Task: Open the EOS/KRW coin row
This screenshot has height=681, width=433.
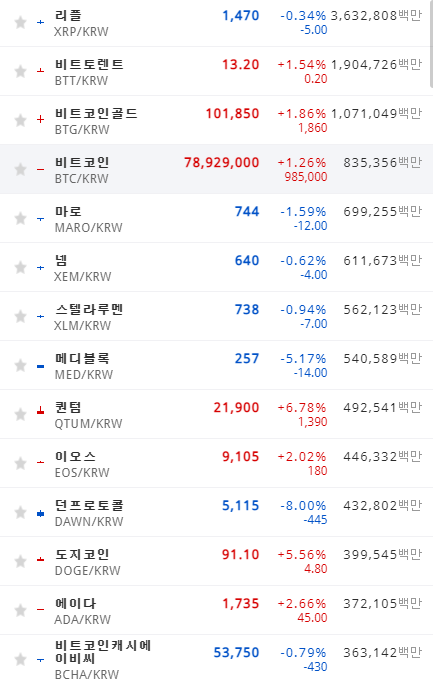Action: pyautogui.click(x=216, y=463)
